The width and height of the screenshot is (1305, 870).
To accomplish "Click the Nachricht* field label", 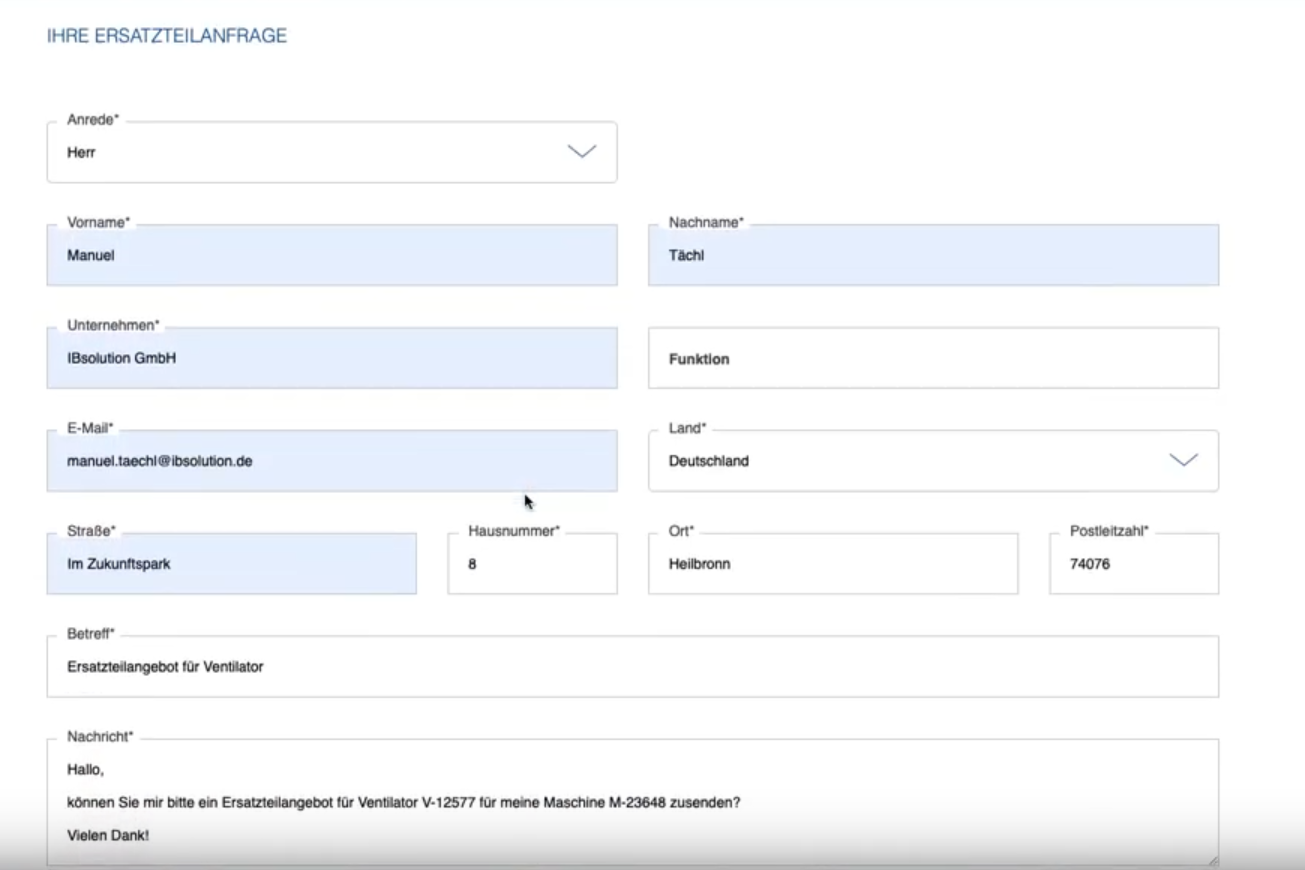I will (x=99, y=737).
